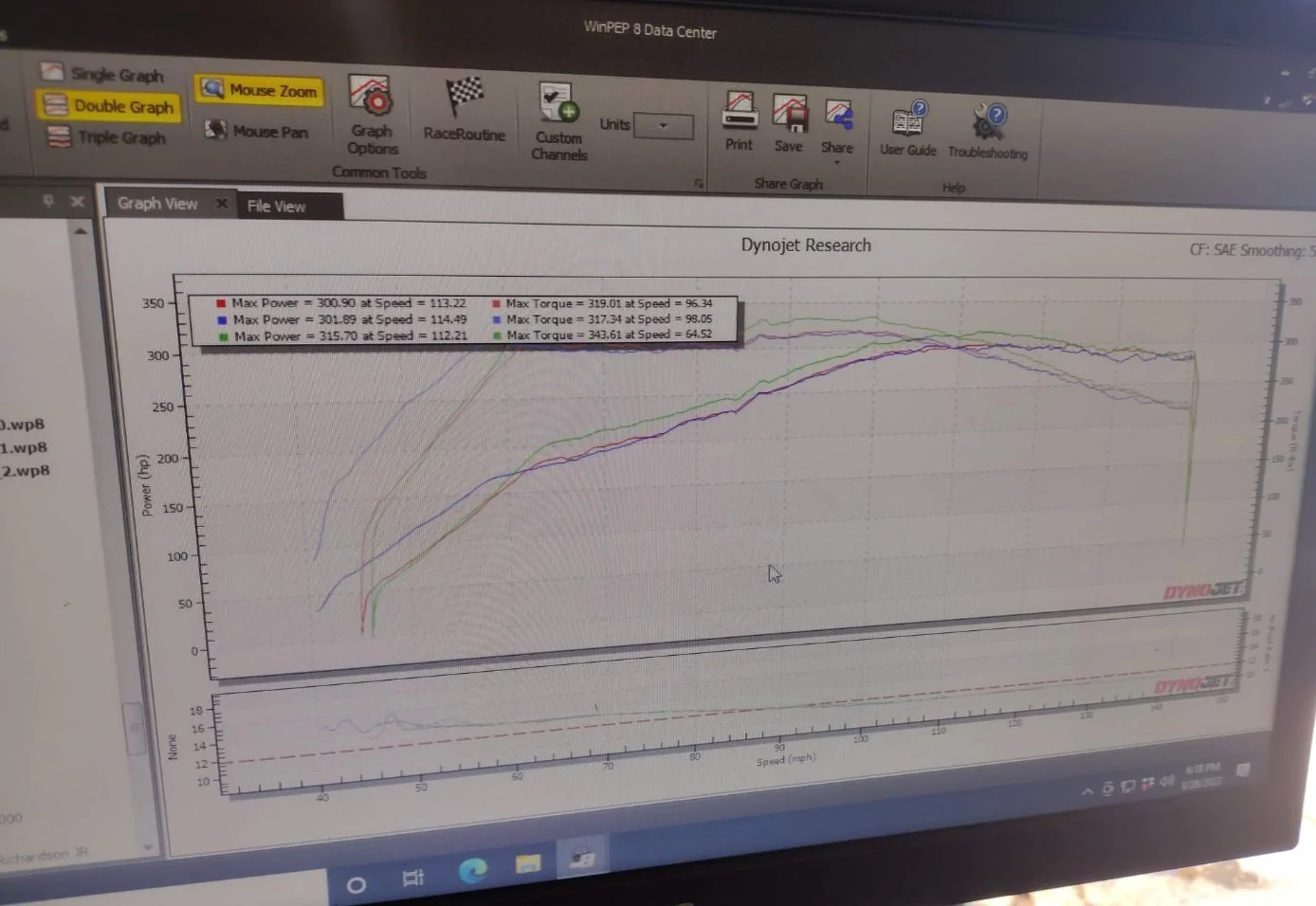Pin the left side panel

47,200
